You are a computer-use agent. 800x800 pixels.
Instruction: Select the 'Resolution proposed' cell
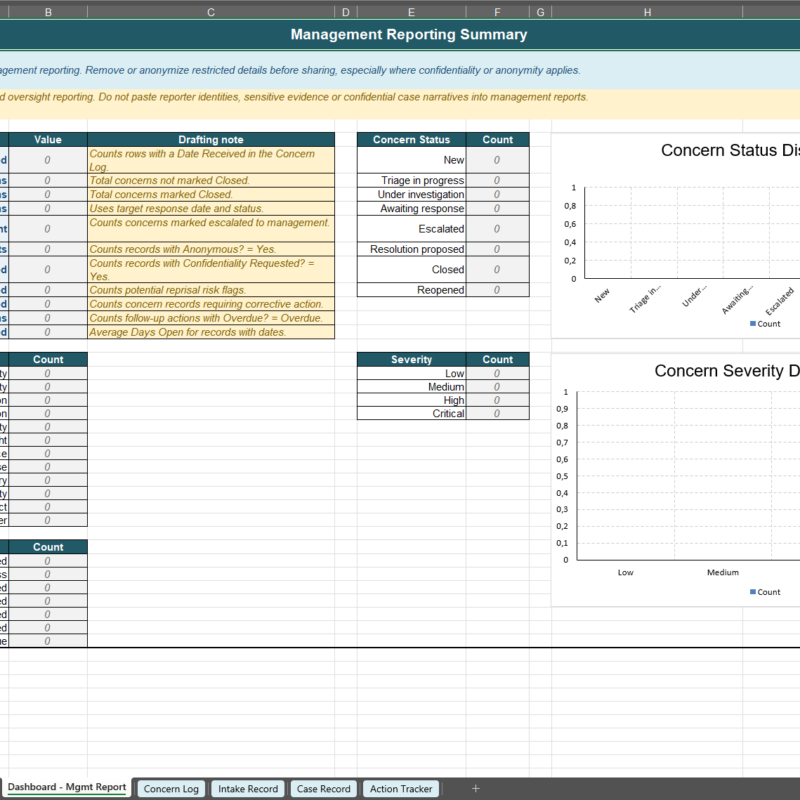[x=411, y=249]
